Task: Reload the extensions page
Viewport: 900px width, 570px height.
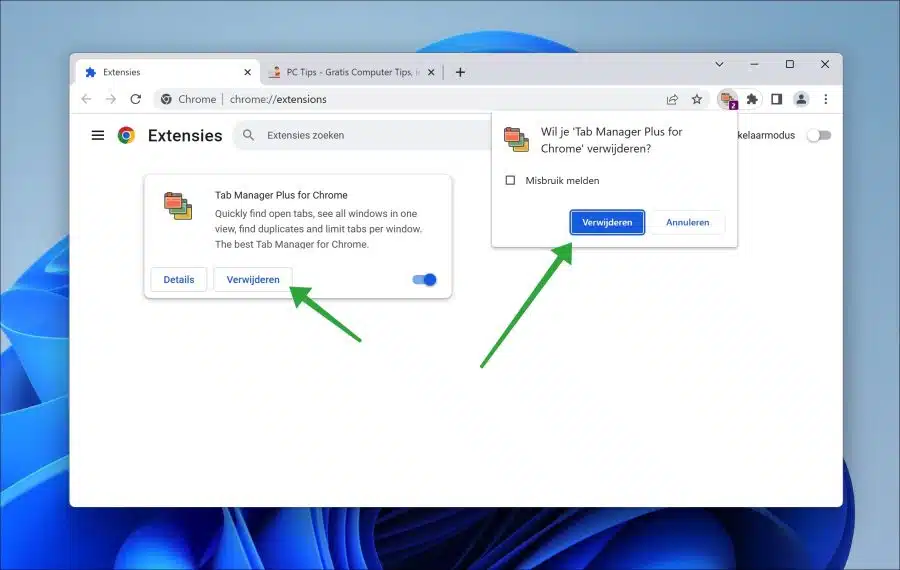Action: 135,99
